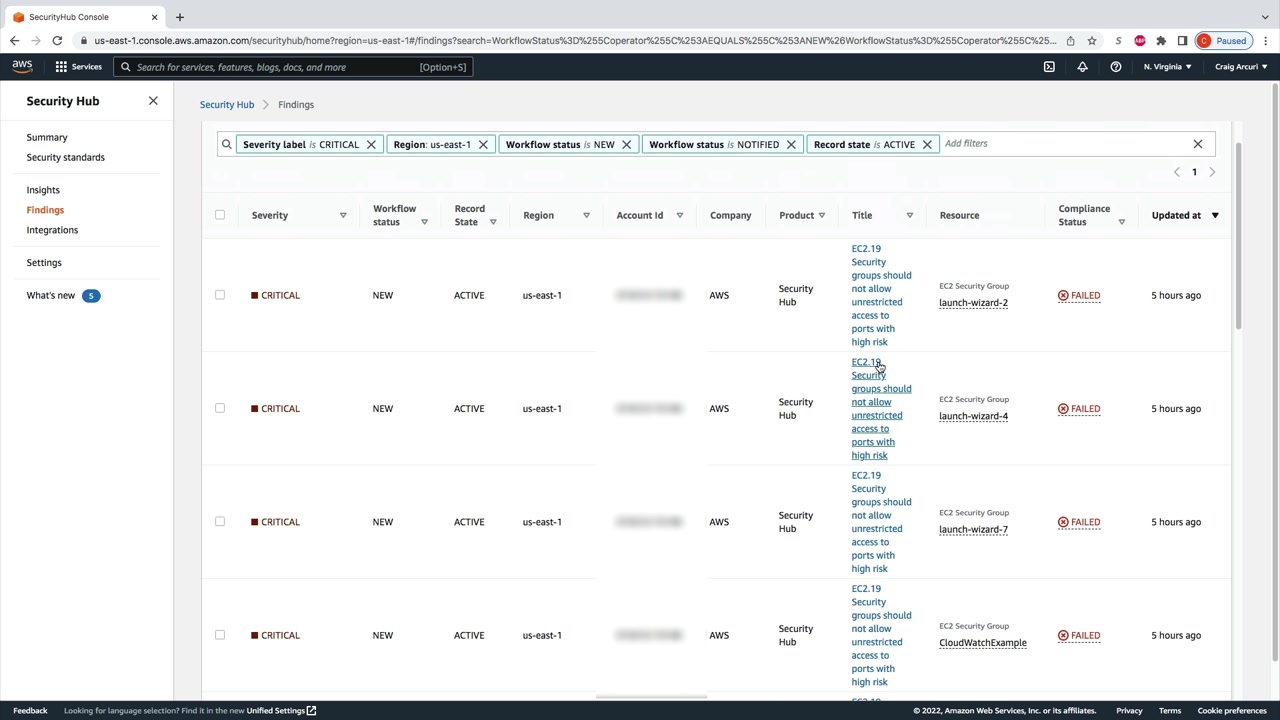Image resolution: width=1280 pixels, height=720 pixels.
Task: Open the N. Virginia region selector
Action: [1167, 67]
